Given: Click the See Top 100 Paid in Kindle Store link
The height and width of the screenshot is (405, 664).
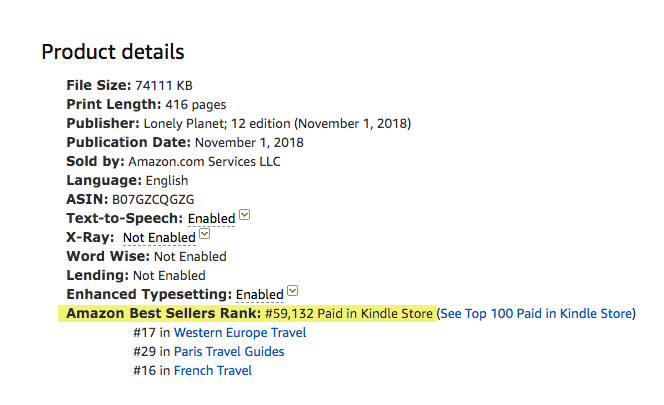Looking at the screenshot, I should pos(537,313).
